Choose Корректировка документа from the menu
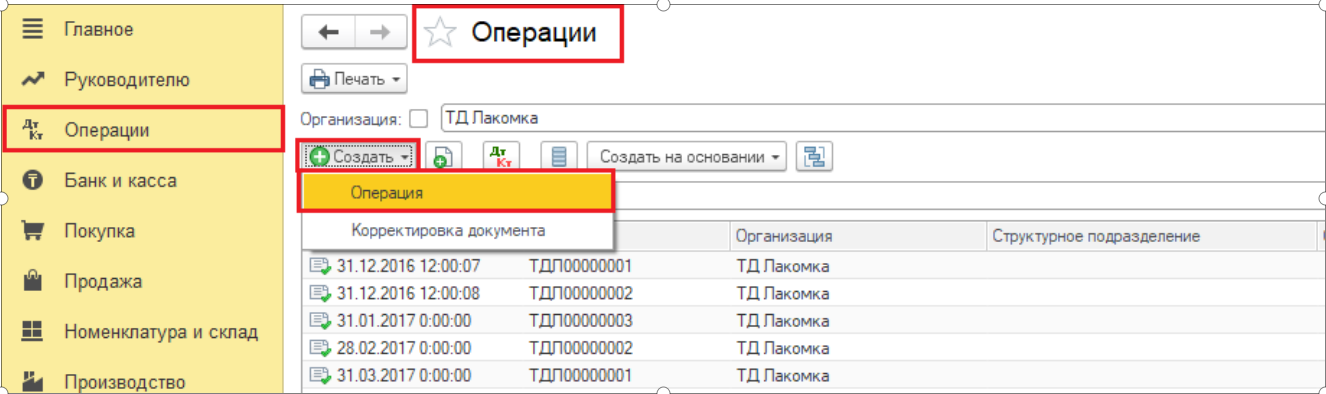1326x394 pixels. point(457,230)
